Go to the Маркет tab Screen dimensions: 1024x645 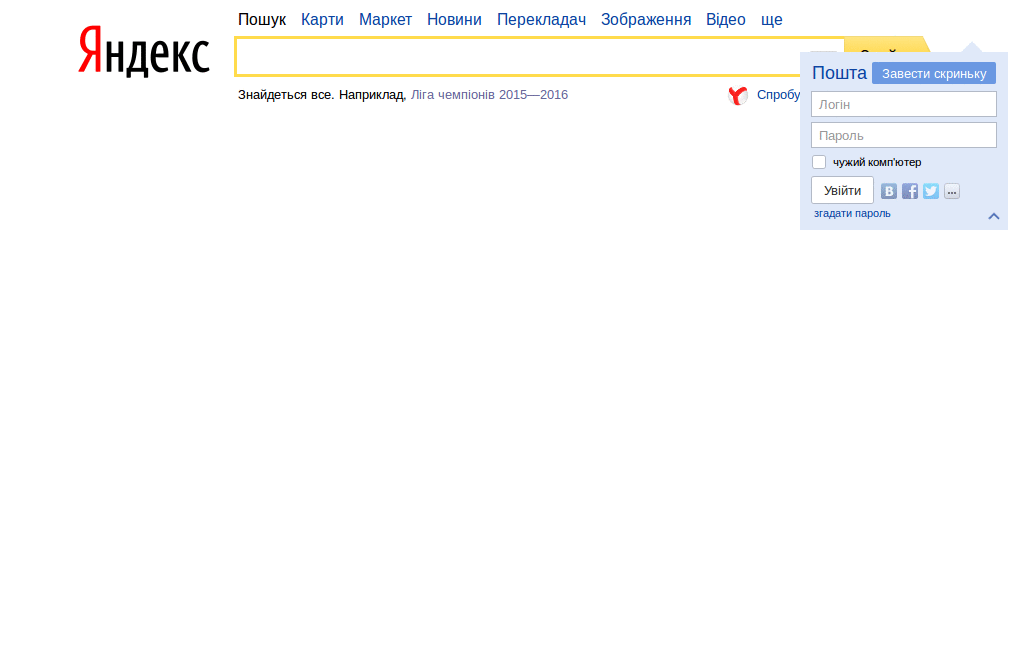pos(385,20)
